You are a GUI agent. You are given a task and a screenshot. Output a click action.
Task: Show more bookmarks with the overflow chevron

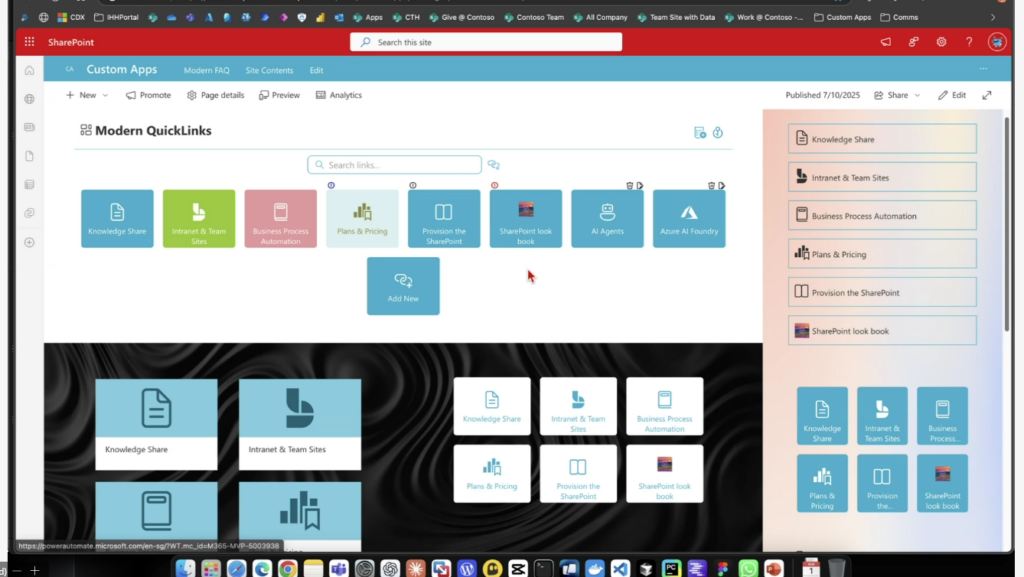point(993,18)
